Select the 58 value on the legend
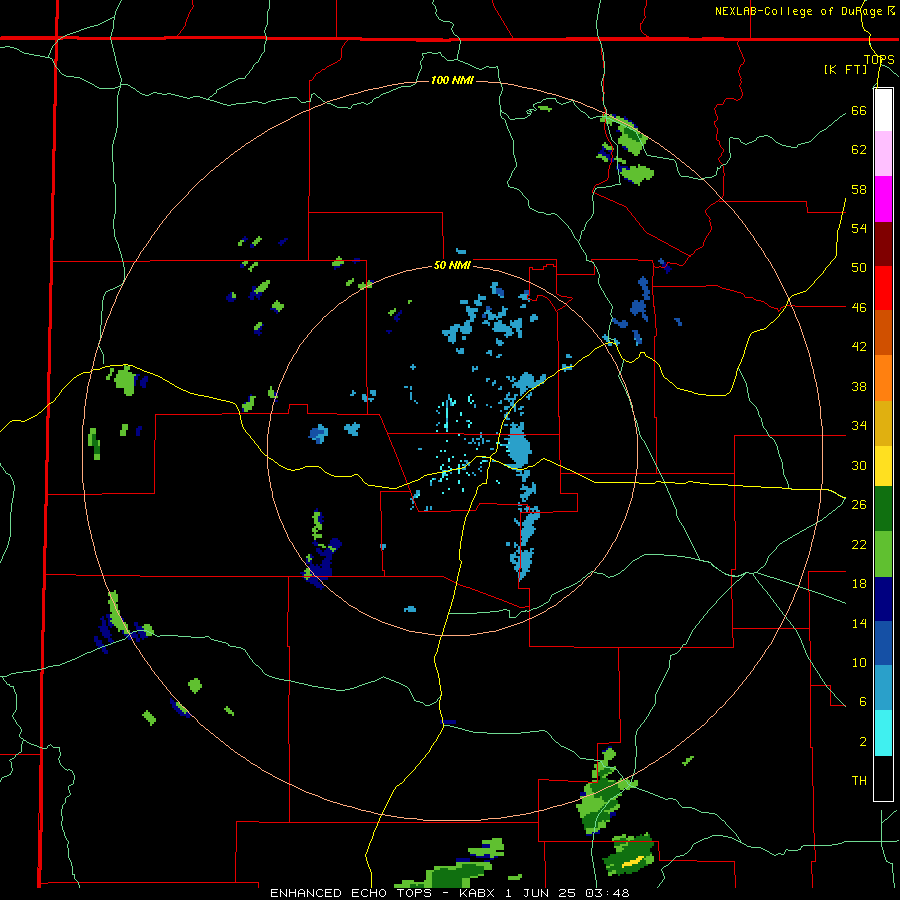 click(x=859, y=189)
